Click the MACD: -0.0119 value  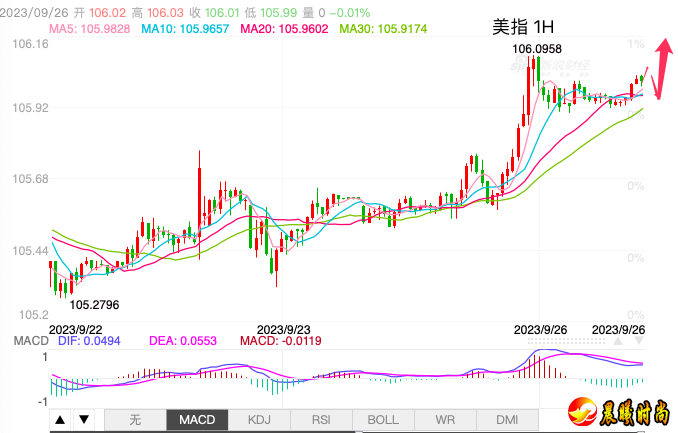pyautogui.click(x=281, y=341)
